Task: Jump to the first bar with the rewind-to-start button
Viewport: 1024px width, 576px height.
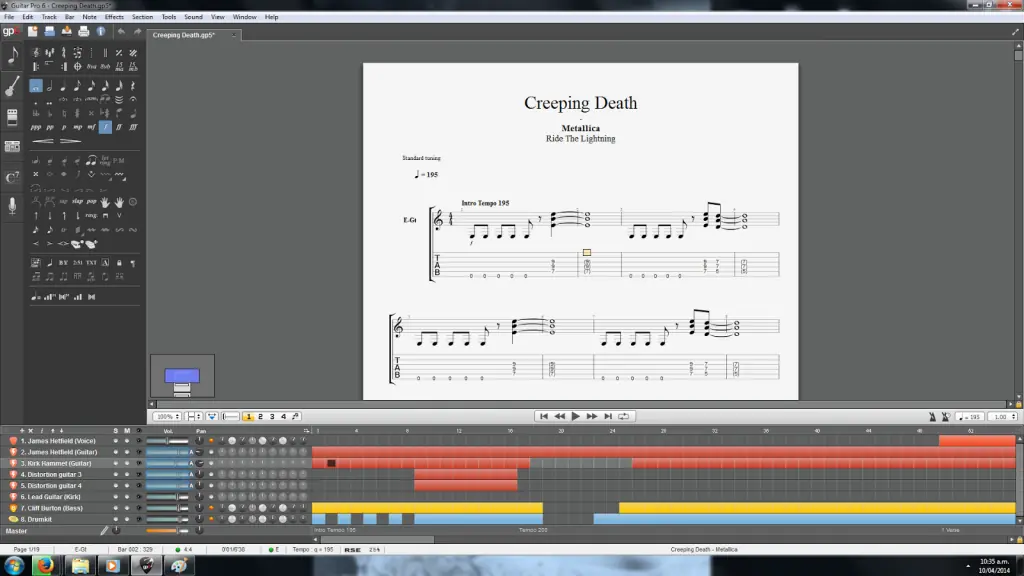Action: pos(543,417)
